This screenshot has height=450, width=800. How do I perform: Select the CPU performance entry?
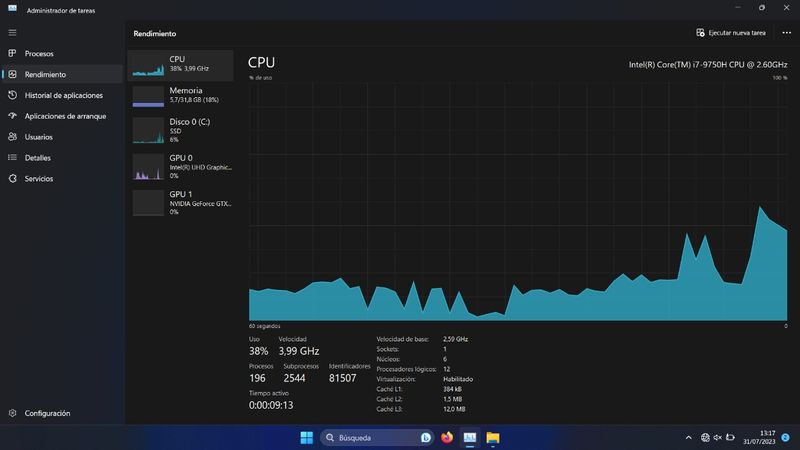pos(181,65)
